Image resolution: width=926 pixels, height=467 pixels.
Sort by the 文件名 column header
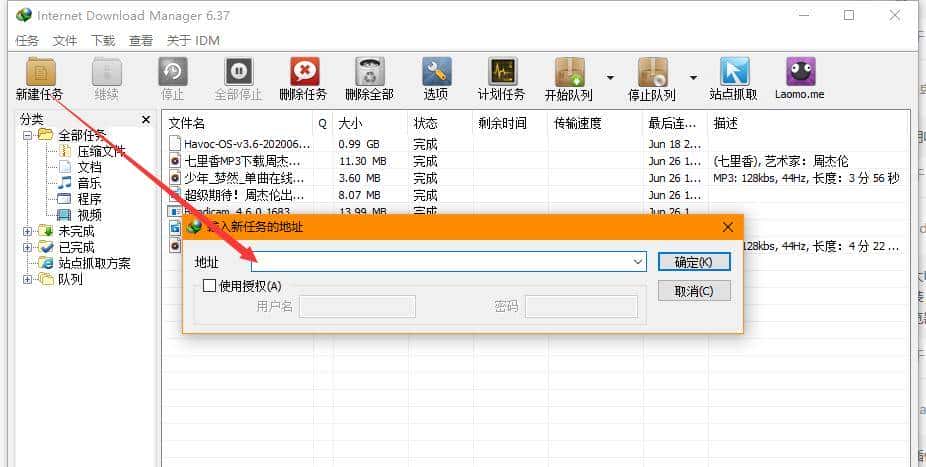(187, 123)
